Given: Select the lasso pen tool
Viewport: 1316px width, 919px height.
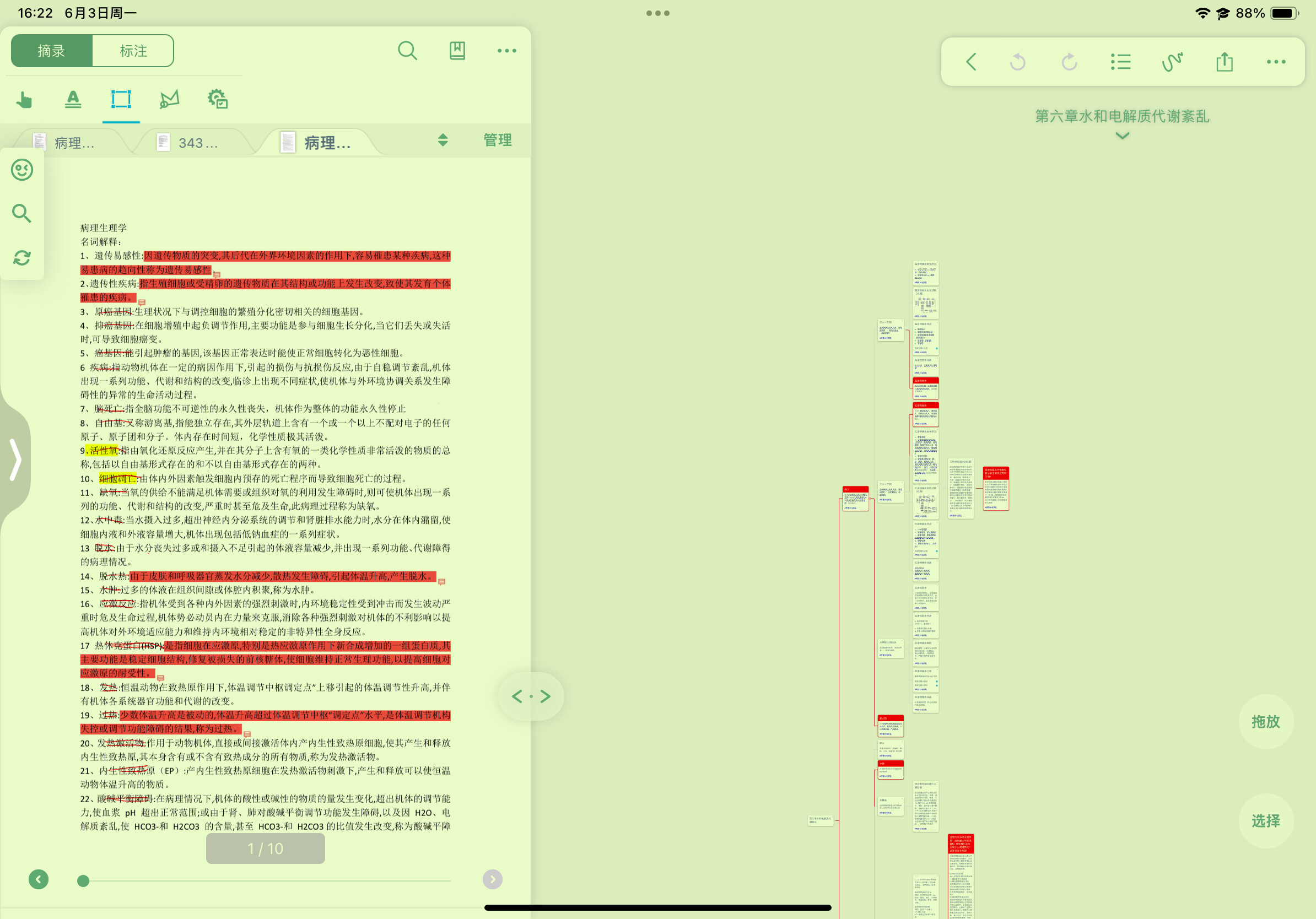Looking at the screenshot, I should (x=170, y=100).
